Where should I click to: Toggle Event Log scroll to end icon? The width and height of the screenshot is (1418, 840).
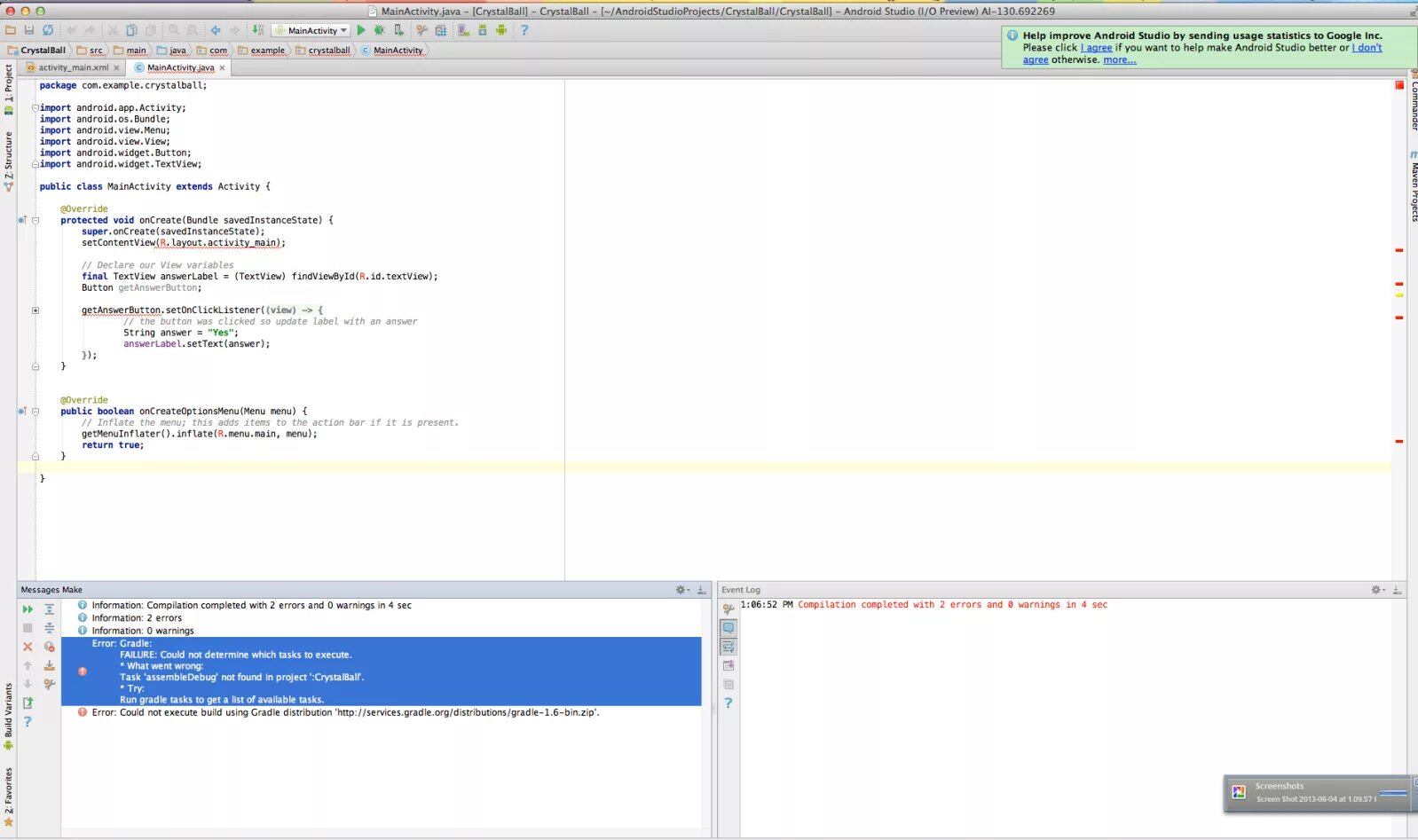tap(729, 665)
